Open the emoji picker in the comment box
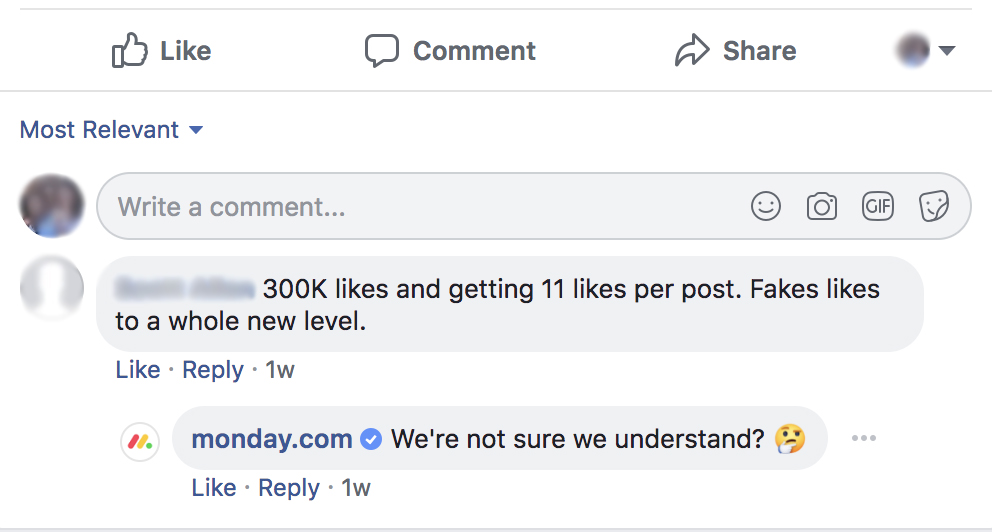This screenshot has width=992, height=532. 766,207
